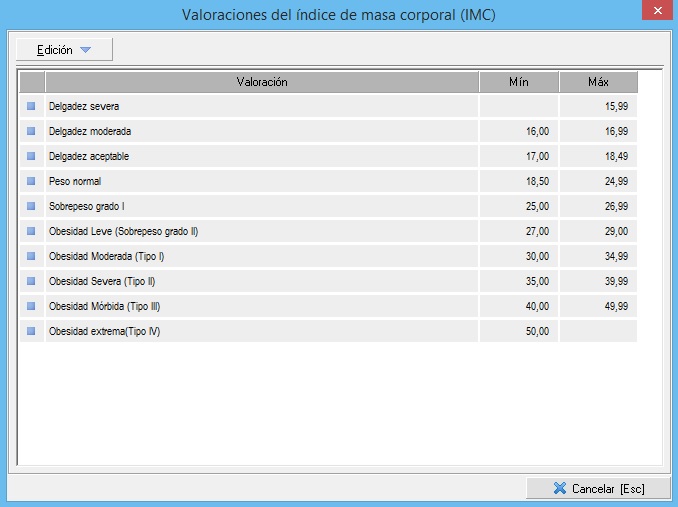Close the IMC valuations window

pyautogui.click(x=653, y=12)
